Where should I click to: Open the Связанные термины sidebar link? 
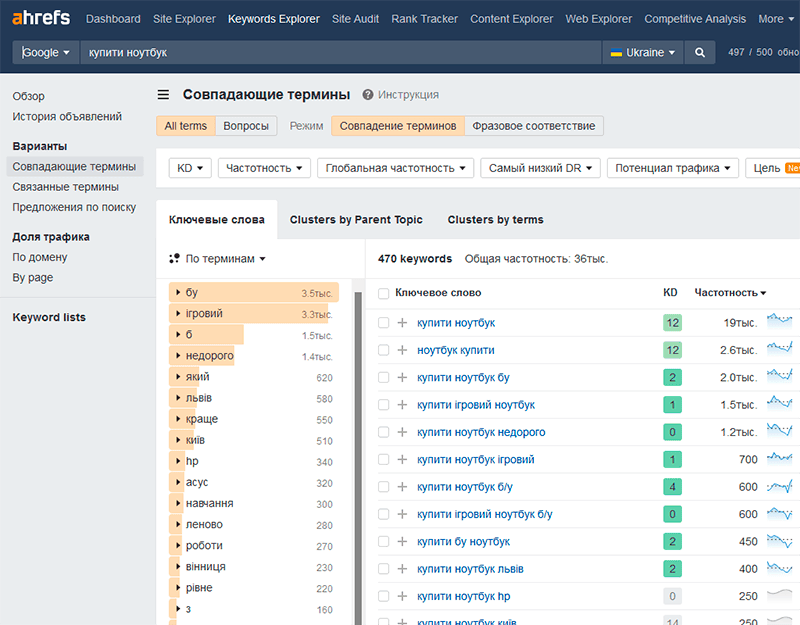pyautogui.click(x=66, y=187)
